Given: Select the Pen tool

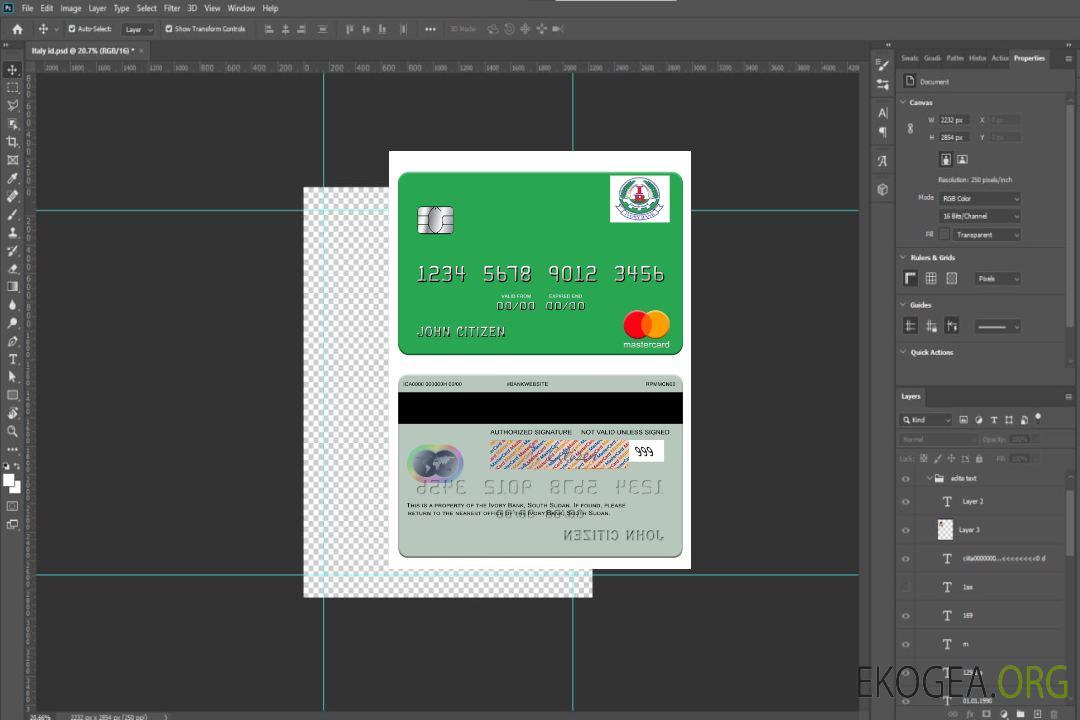Looking at the screenshot, I should 12,341.
